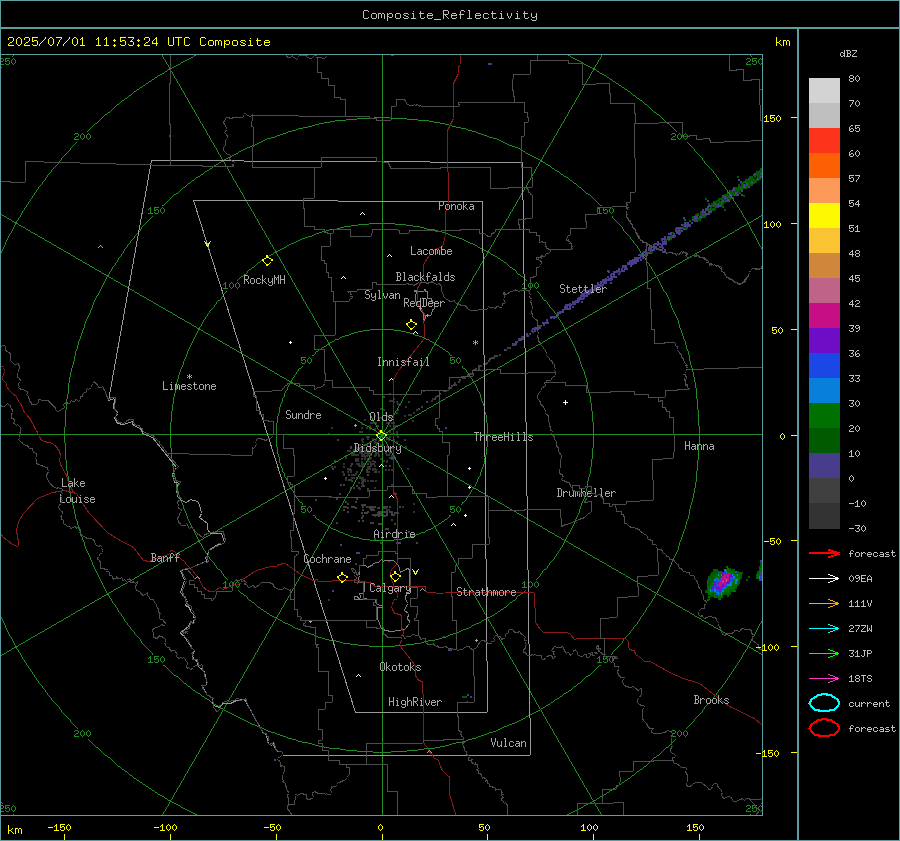Click the storm cell echo east of Brooks

(724, 582)
